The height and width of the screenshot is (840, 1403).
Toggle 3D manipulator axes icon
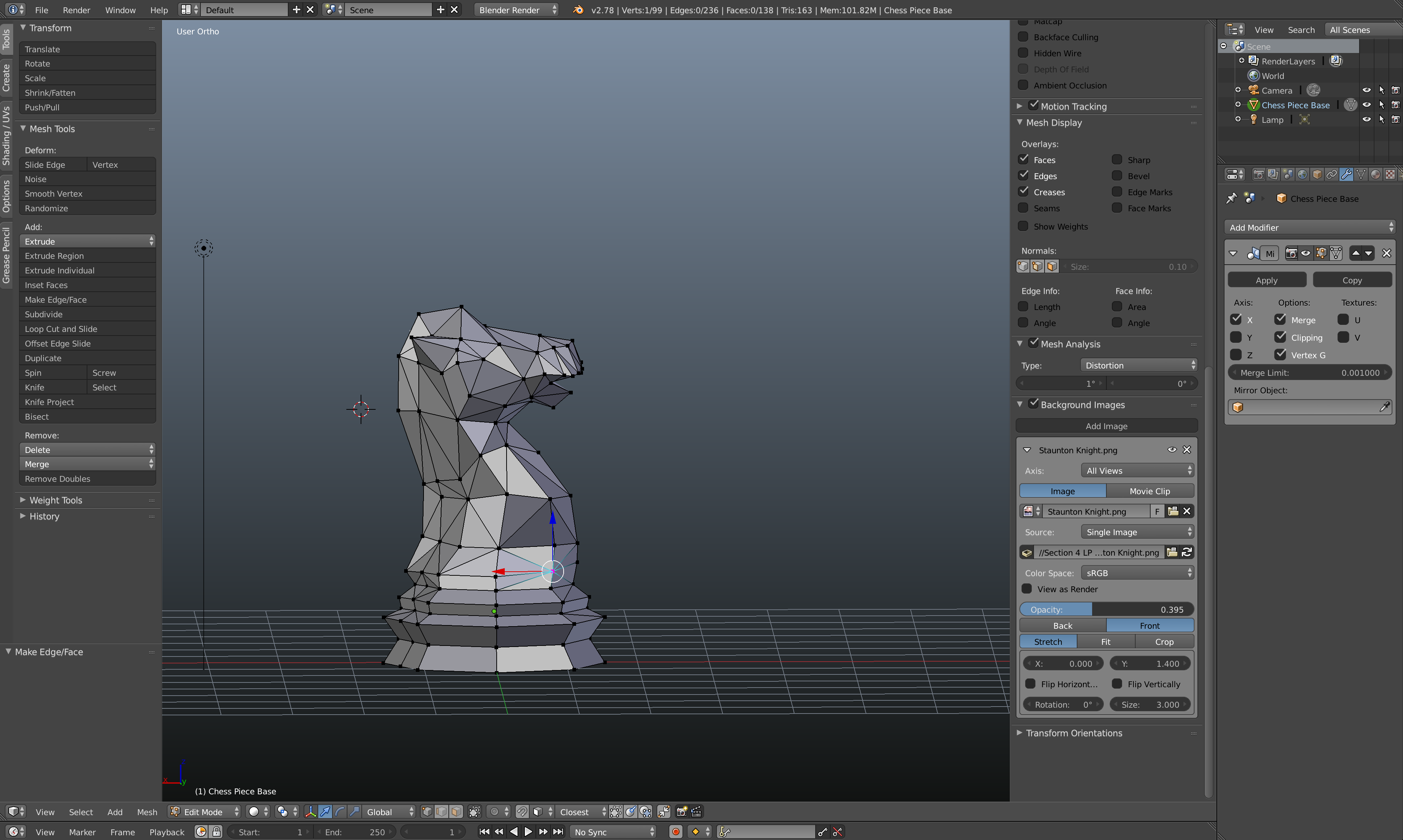(310, 812)
